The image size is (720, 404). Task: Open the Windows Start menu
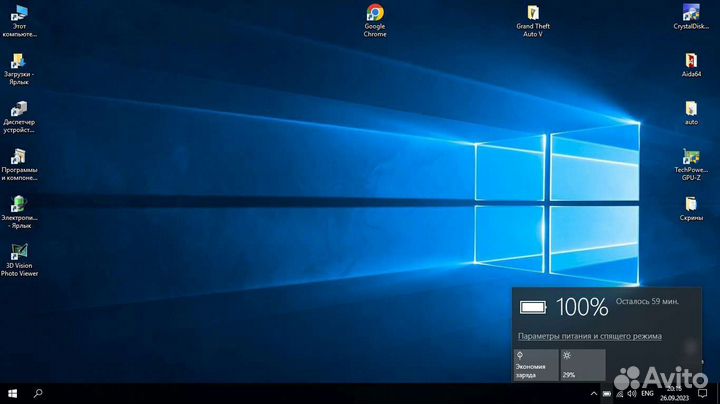click(12, 393)
